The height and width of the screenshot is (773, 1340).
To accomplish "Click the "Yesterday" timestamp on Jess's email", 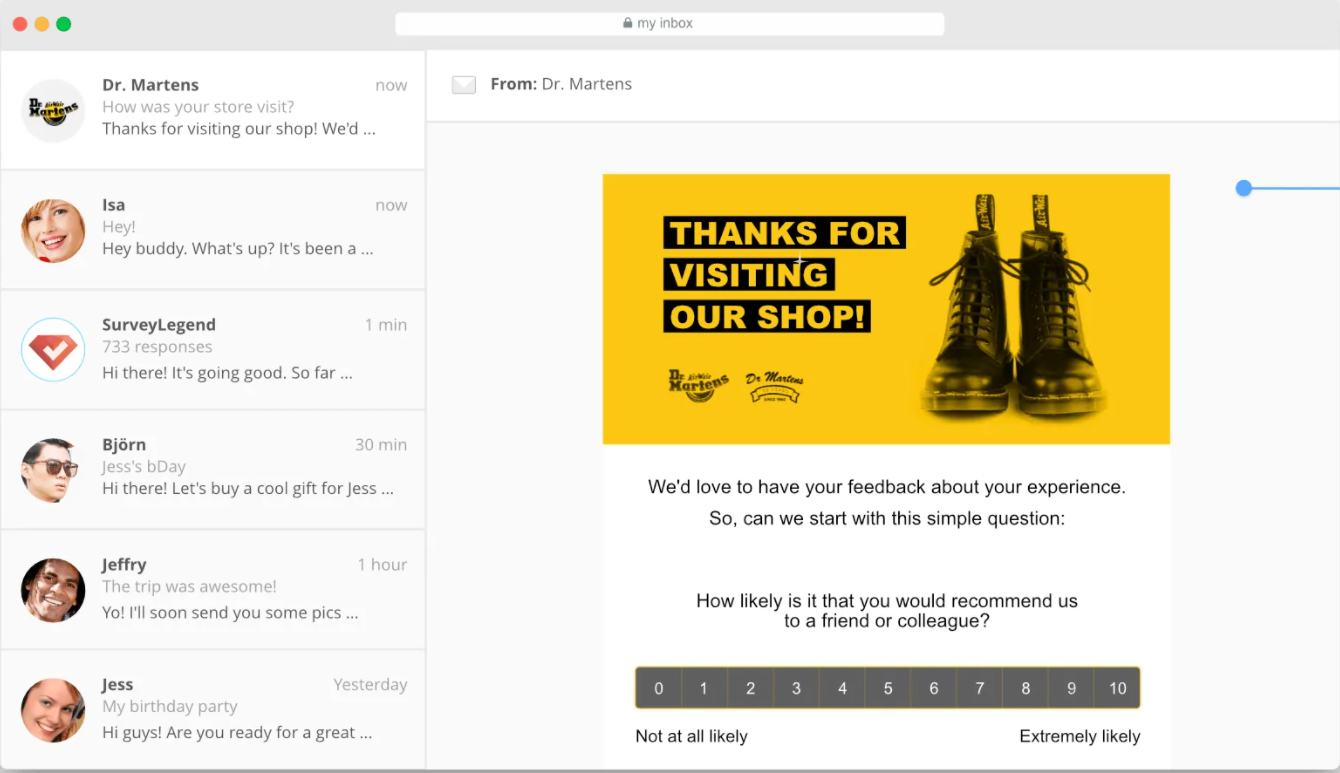I will (370, 685).
